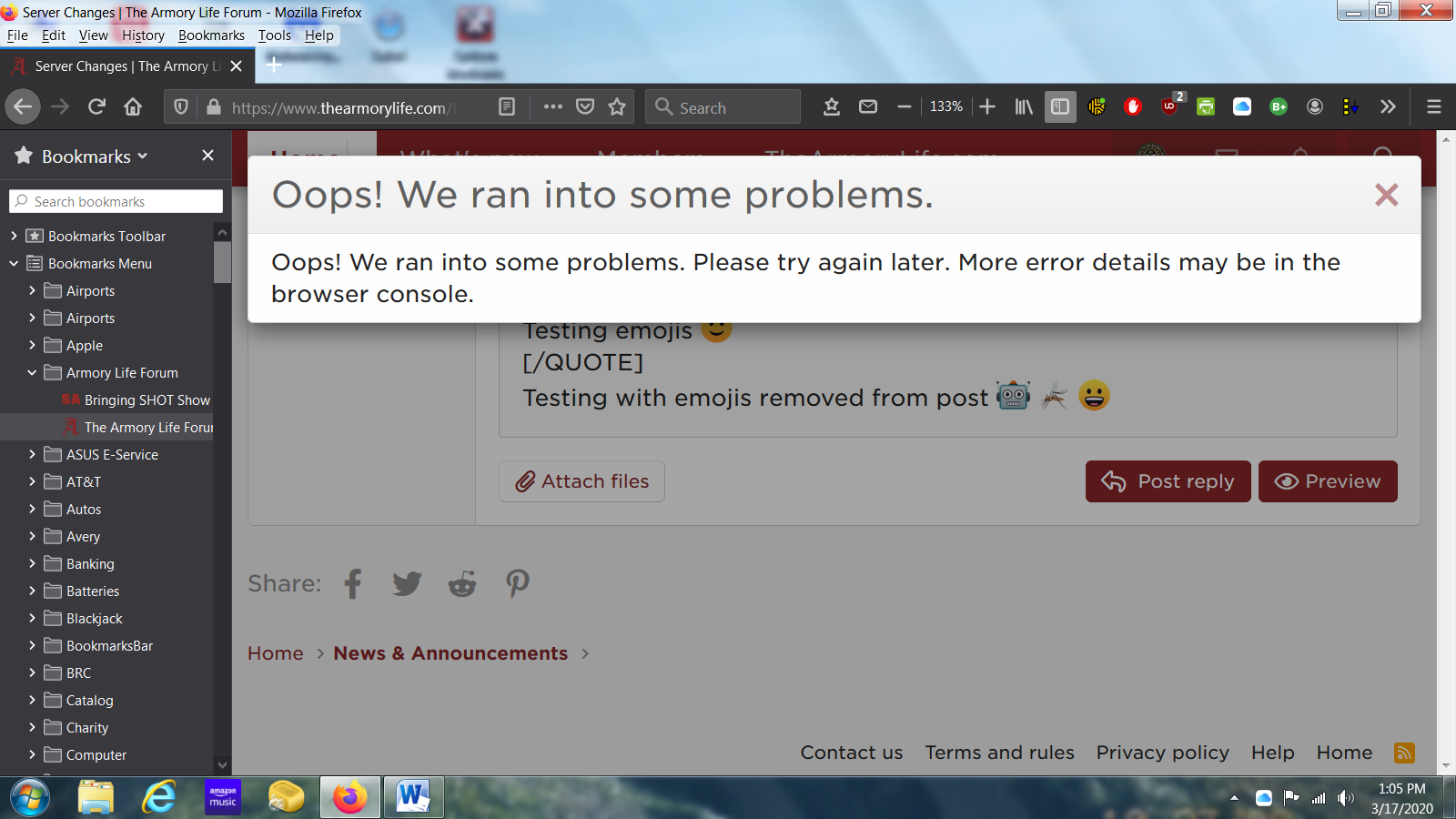Share the post on Reddit icon

[x=462, y=583]
